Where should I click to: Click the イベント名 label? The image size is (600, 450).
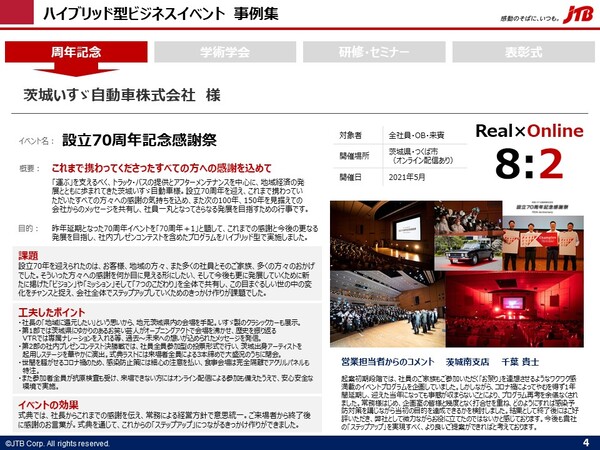pyautogui.click(x=36, y=141)
